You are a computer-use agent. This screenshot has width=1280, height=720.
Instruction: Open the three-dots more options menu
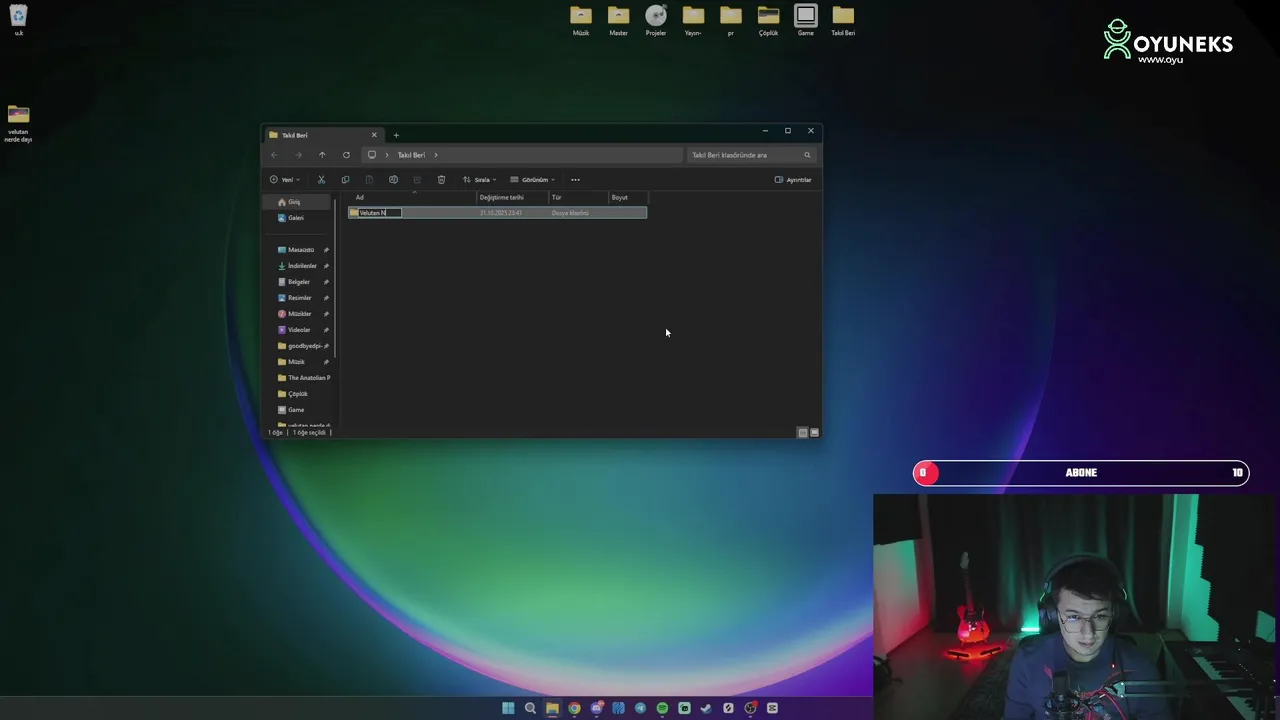pyautogui.click(x=575, y=180)
